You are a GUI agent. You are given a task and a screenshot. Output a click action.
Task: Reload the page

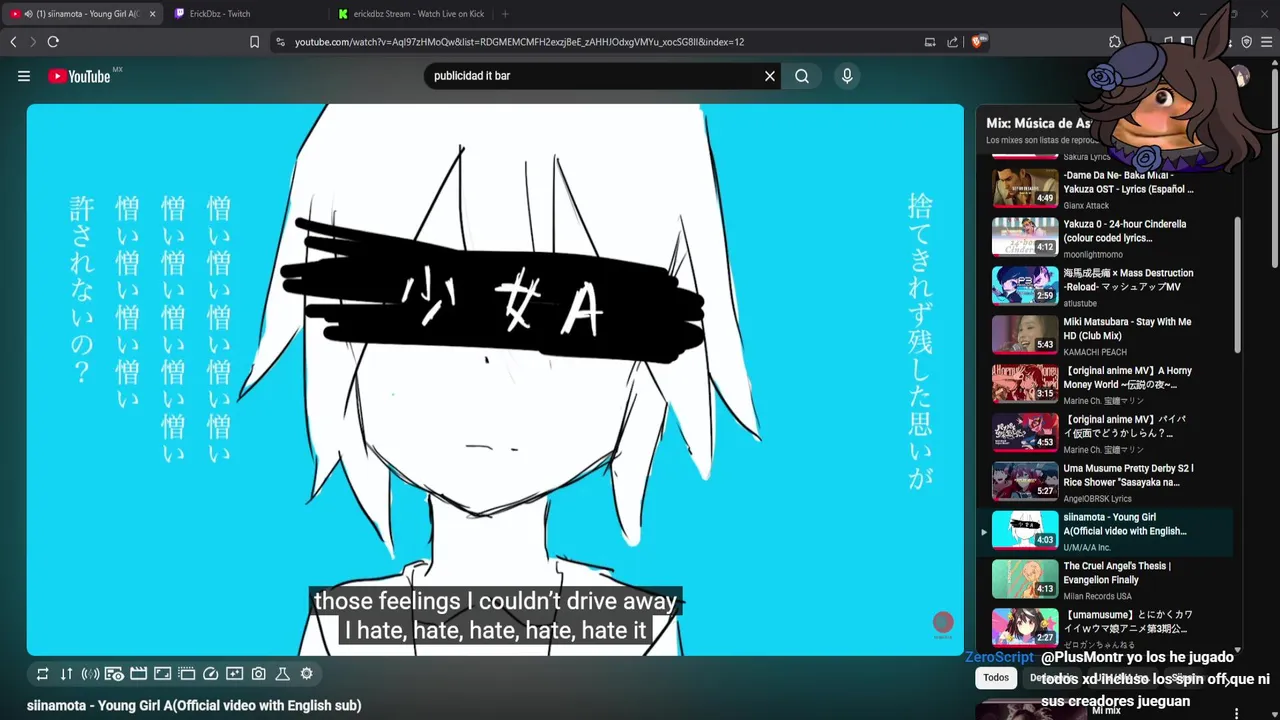tap(53, 42)
